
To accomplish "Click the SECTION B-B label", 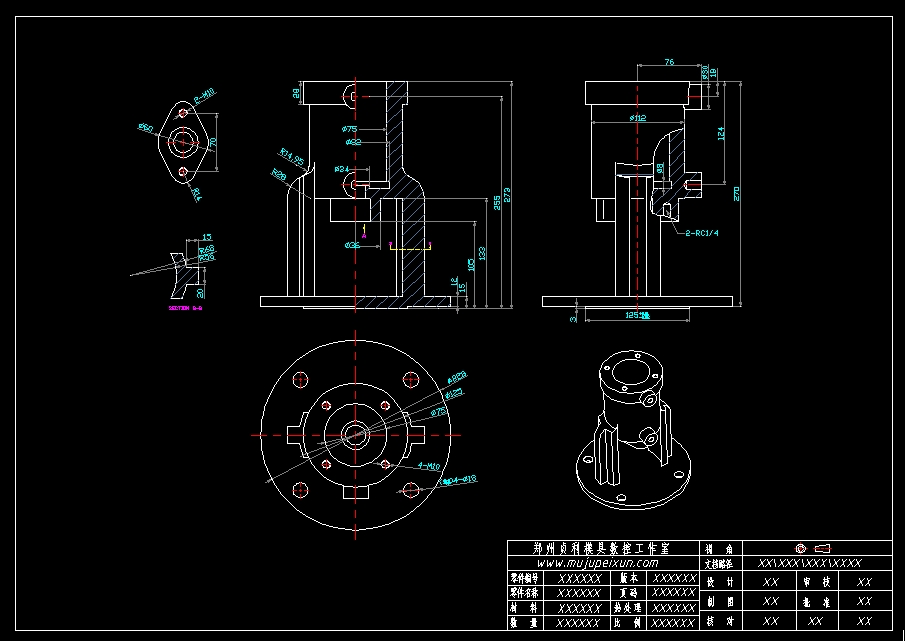I will [x=187, y=309].
